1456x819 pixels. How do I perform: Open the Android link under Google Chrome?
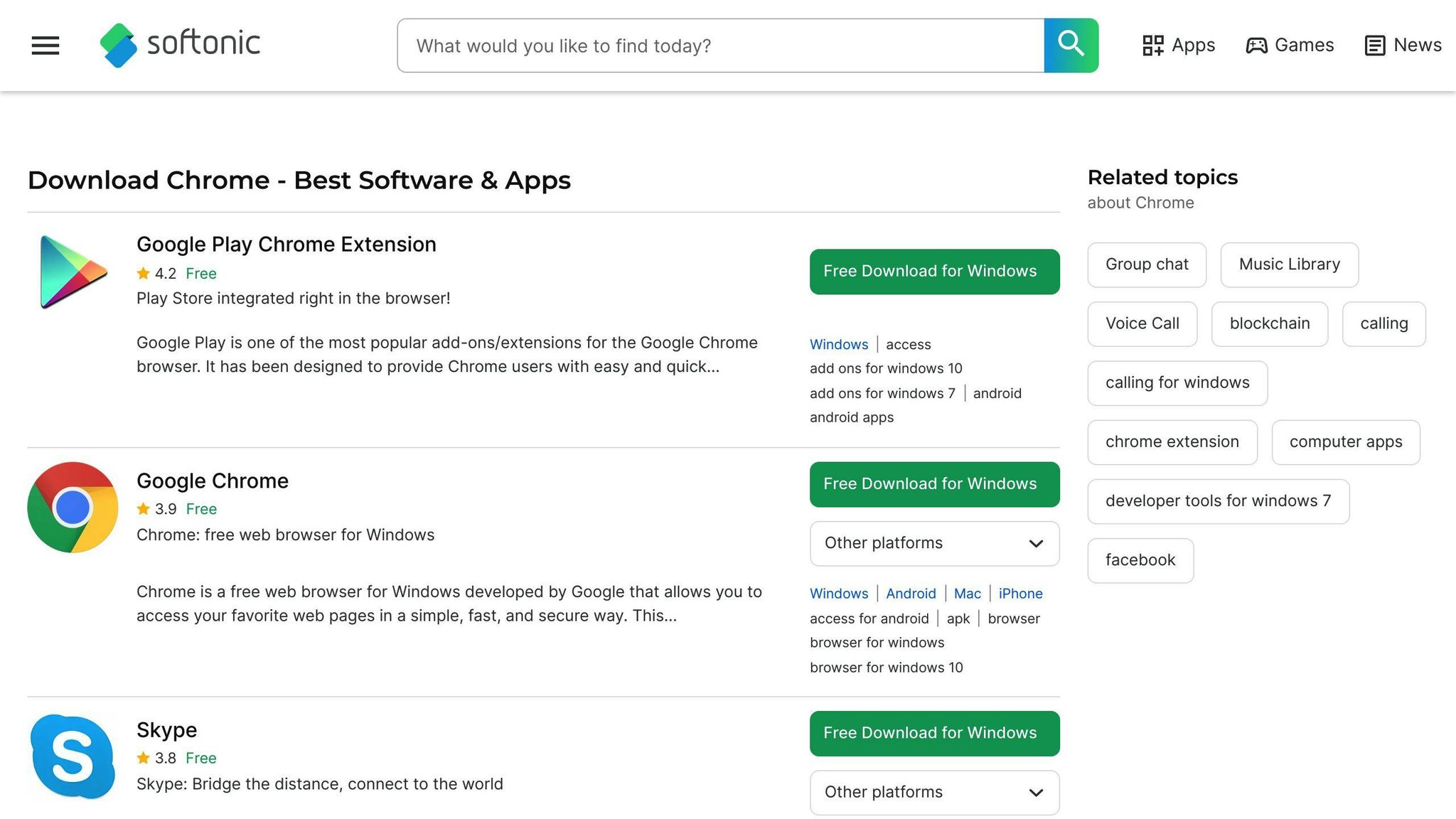(910, 594)
